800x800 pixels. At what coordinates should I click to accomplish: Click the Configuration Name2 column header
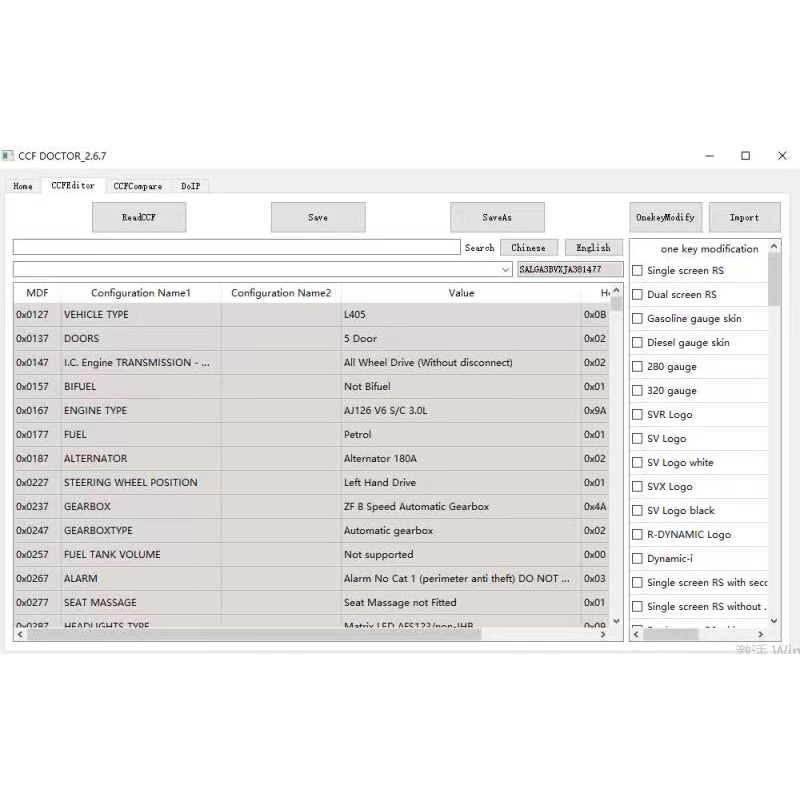click(281, 293)
